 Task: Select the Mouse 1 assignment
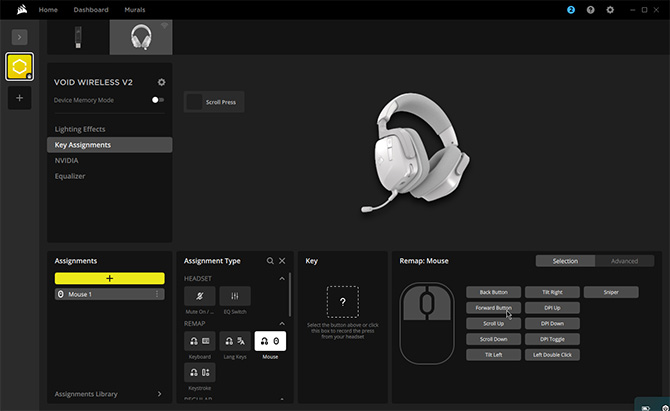click(x=109, y=294)
